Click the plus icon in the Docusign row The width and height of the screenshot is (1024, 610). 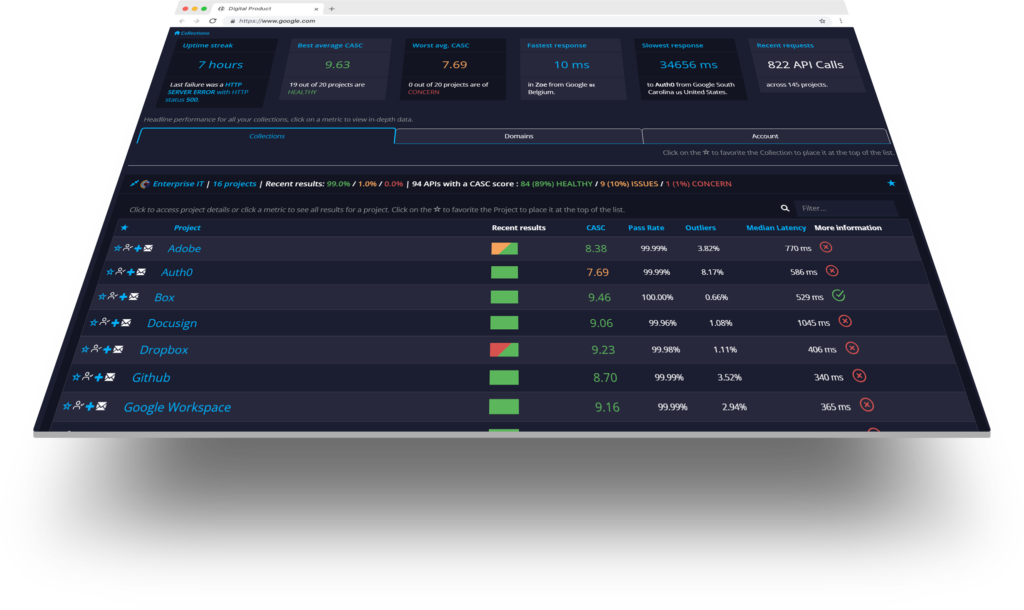[x=115, y=323]
